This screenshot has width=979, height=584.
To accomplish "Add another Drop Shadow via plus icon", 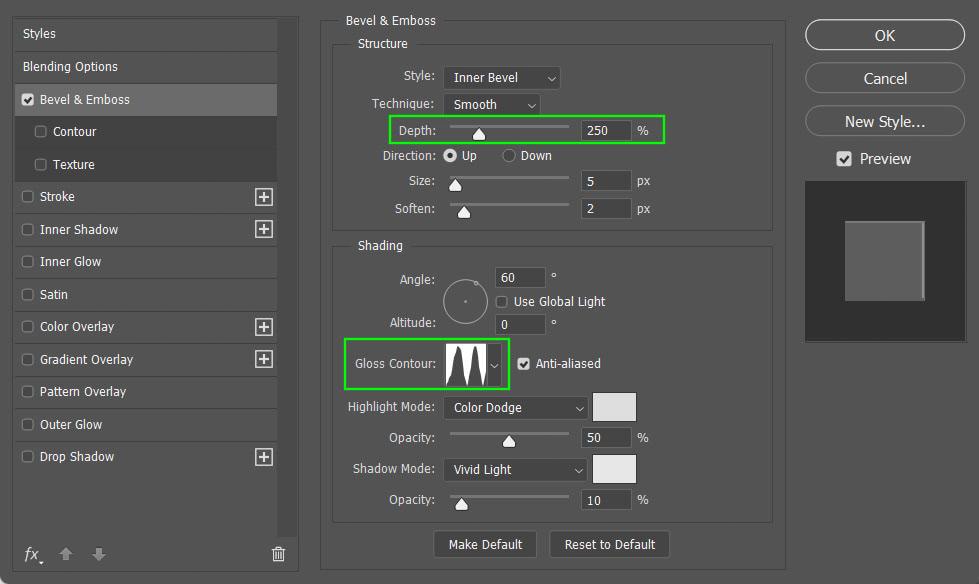I will point(264,457).
